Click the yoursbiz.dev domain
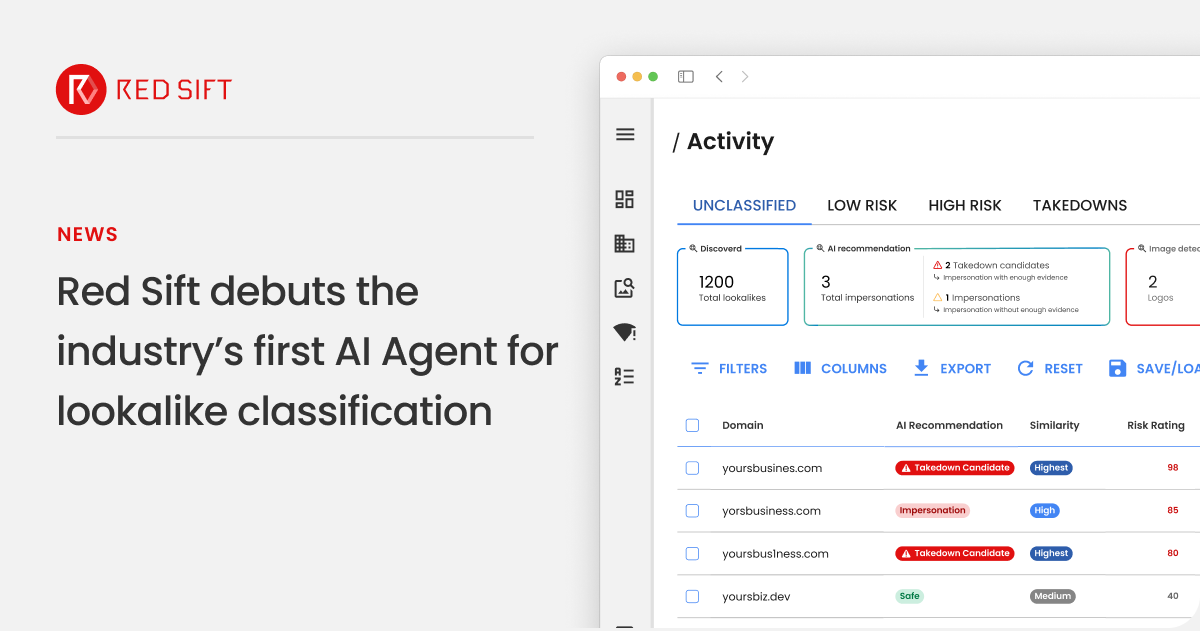The image size is (1200, 631). tap(756, 597)
